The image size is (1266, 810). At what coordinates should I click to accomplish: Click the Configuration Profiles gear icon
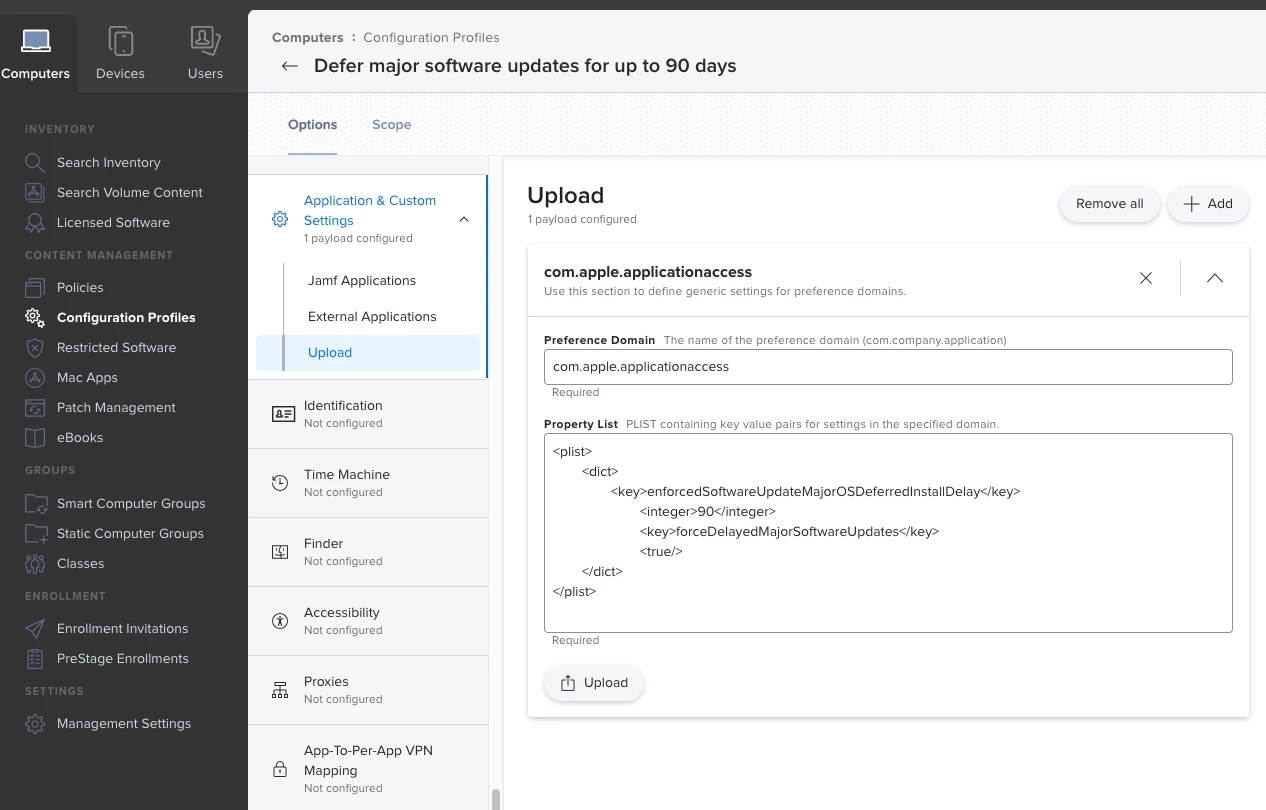coord(35,317)
